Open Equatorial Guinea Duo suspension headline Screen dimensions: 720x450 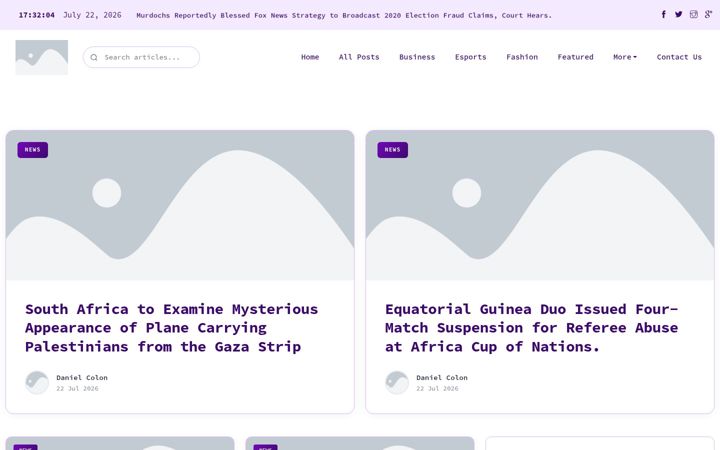pyautogui.click(x=532, y=328)
